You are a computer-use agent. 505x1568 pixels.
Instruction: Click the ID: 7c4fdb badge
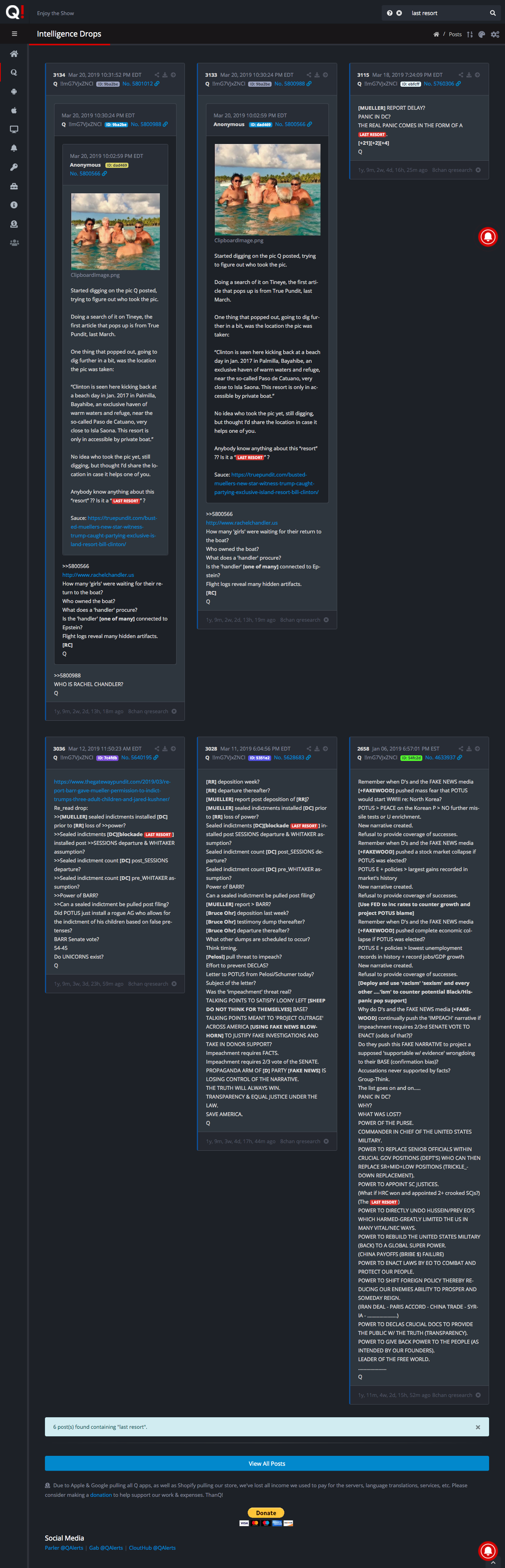pos(107,758)
